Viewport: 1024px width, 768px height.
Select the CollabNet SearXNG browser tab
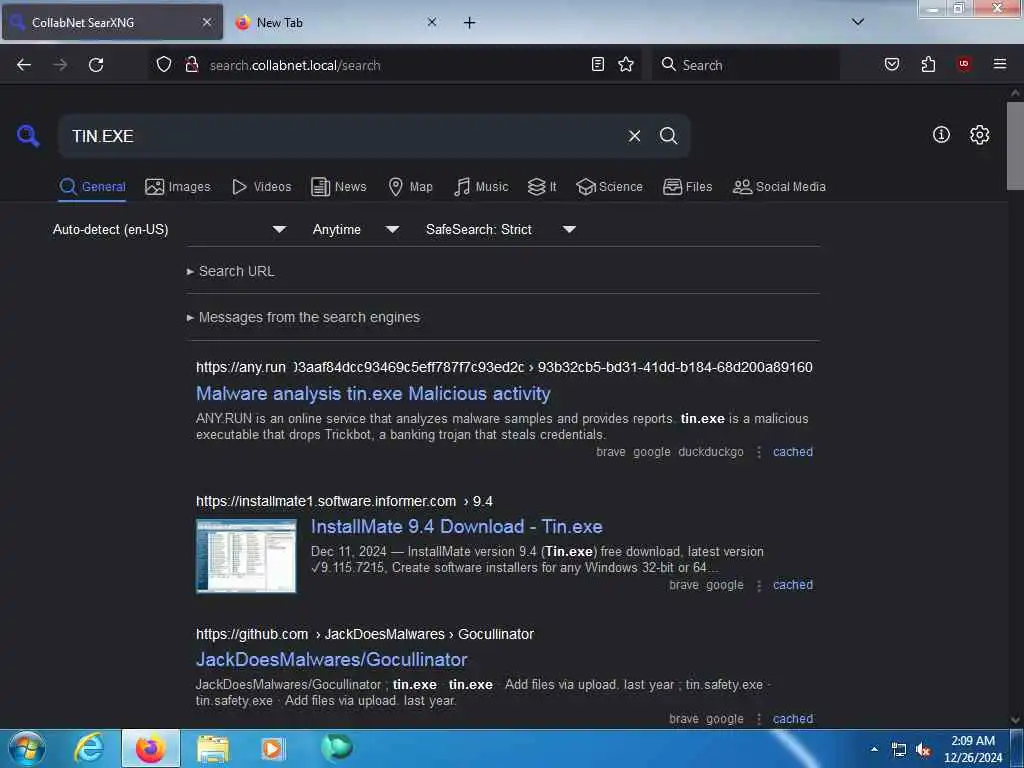pyautogui.click(x=112, y=22)
